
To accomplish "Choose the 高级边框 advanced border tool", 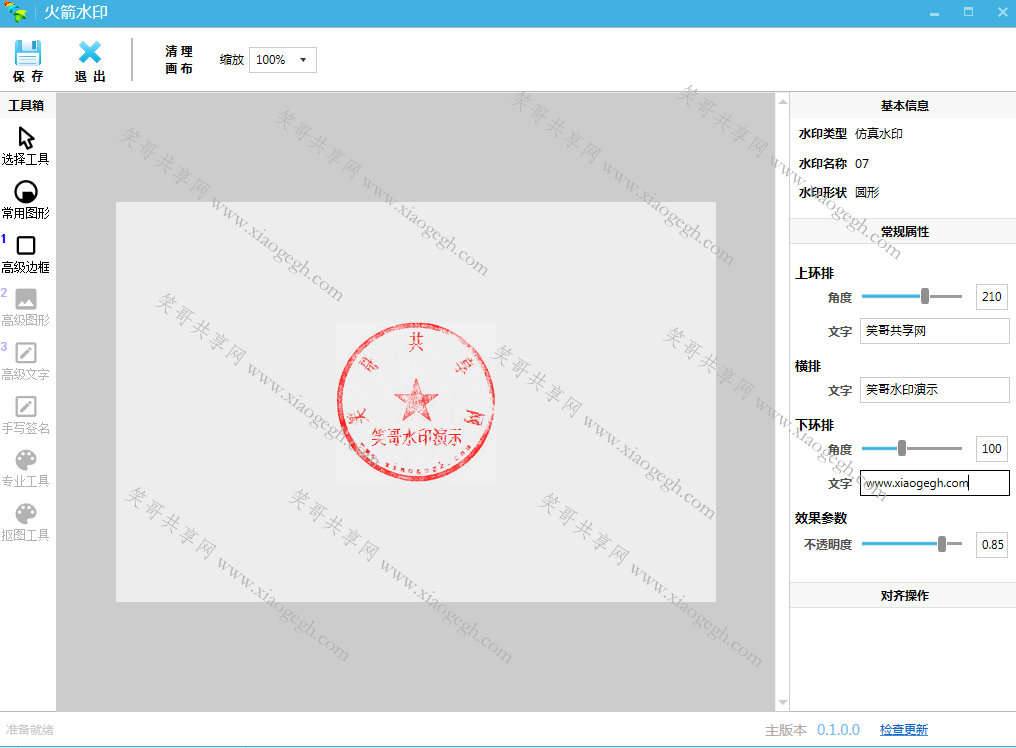I will coord(26,253).
